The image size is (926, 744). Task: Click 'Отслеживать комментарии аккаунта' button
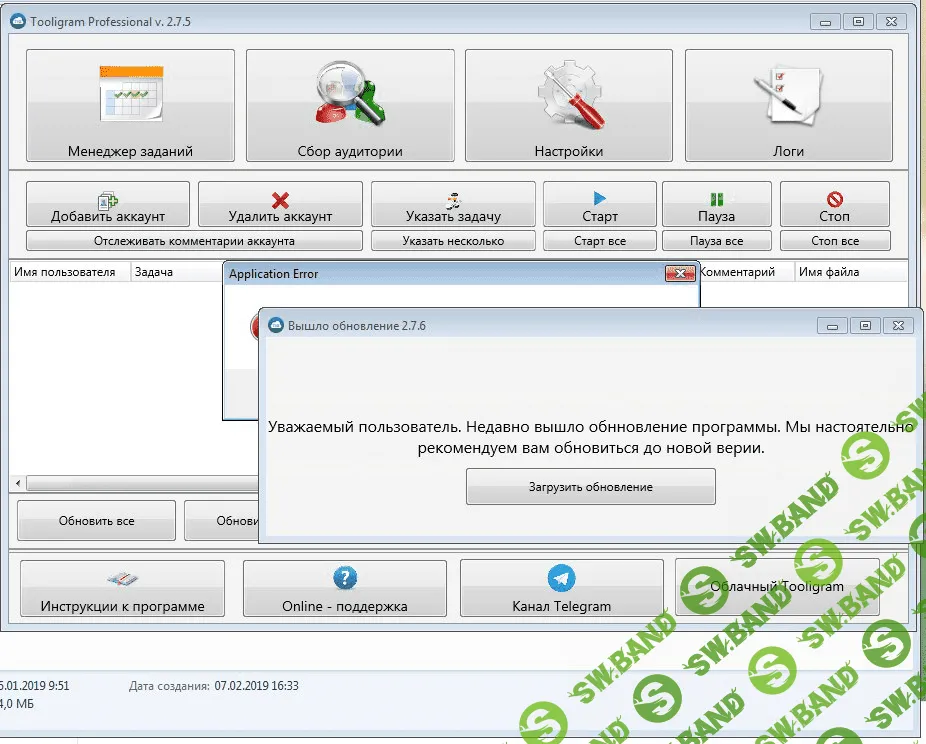194,241
